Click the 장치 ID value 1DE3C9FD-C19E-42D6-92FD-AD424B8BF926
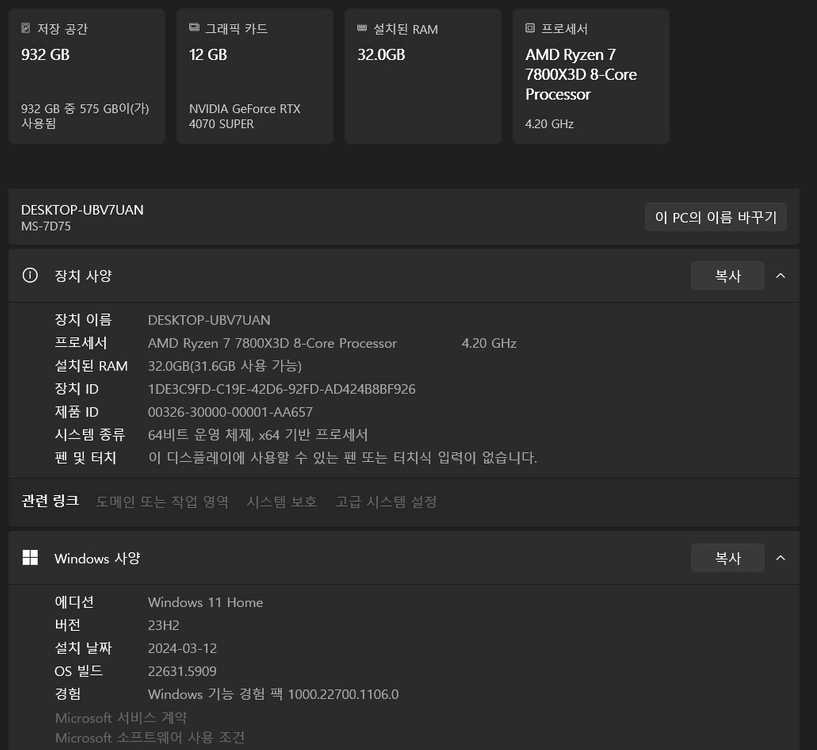The image size is (817, 750). click(282, 389)
